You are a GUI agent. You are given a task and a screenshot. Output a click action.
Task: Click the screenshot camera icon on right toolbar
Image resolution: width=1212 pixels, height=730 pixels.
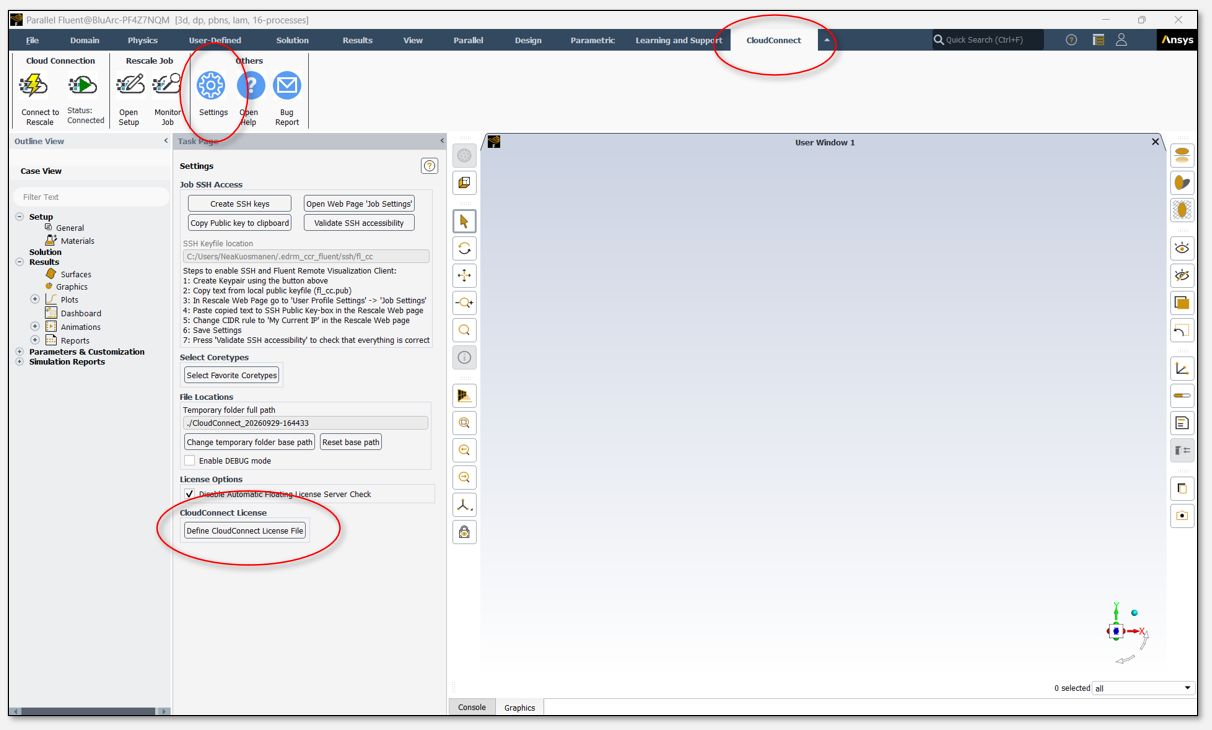[x=1182, y=516]
